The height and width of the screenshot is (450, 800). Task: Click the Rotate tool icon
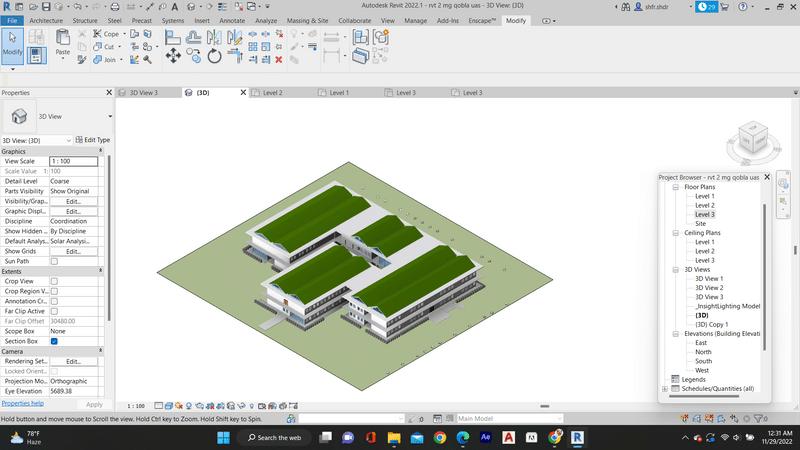(x=214, y=57)
